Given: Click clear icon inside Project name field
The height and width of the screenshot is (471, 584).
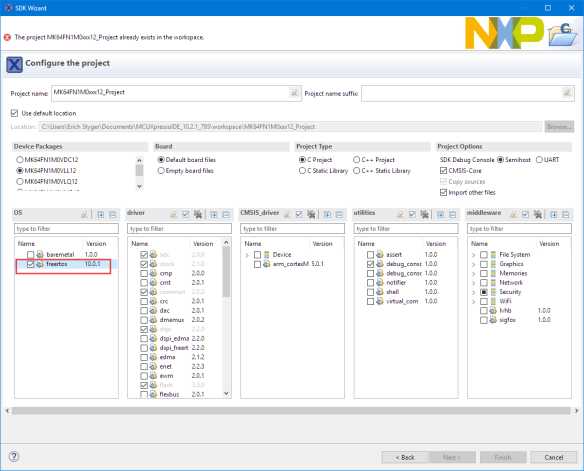Looking at the screenshot, I should [x=294, y=93].
